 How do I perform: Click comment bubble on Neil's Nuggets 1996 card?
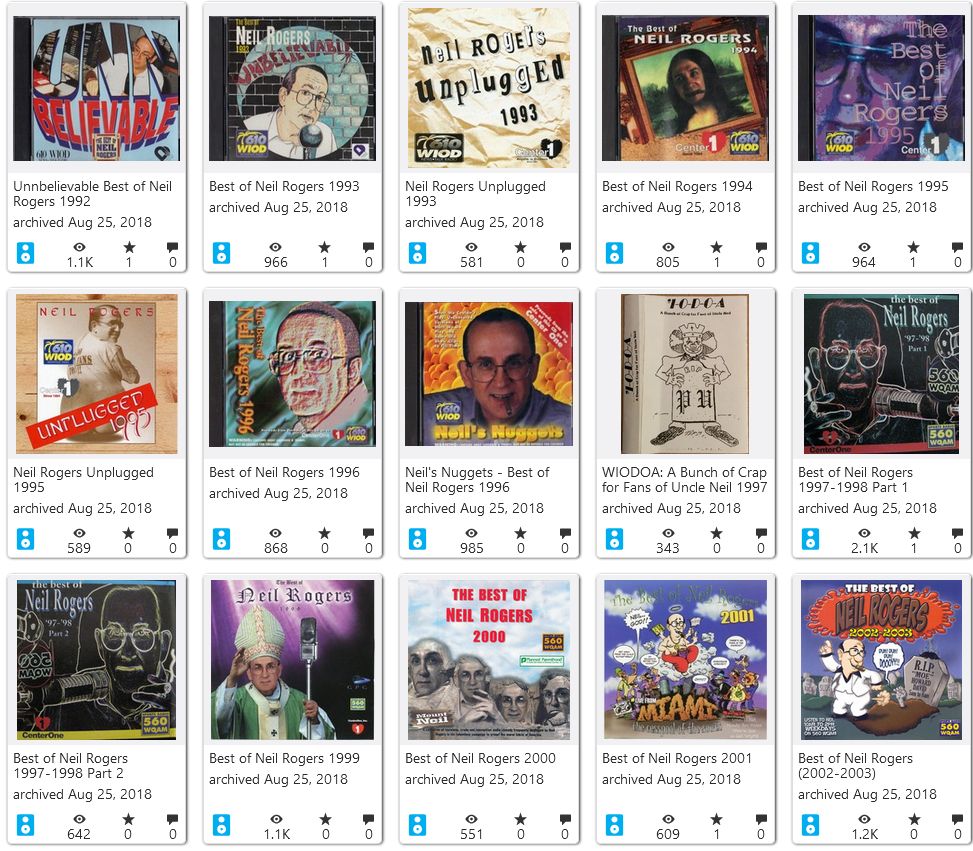565,533
